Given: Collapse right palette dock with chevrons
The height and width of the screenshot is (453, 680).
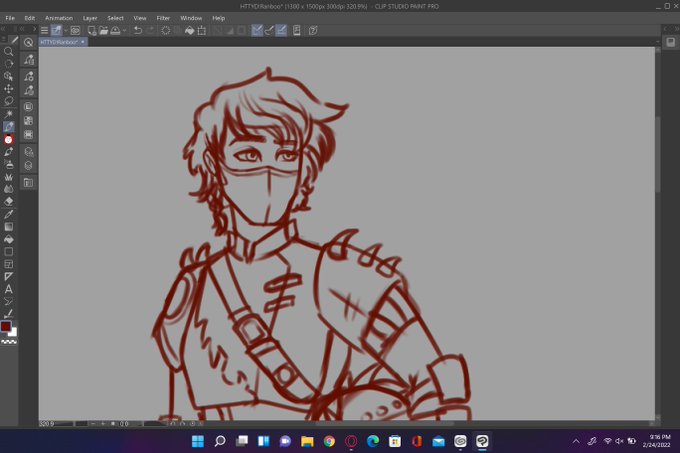Looking at the screenshot, I should [x=677, y=29].
